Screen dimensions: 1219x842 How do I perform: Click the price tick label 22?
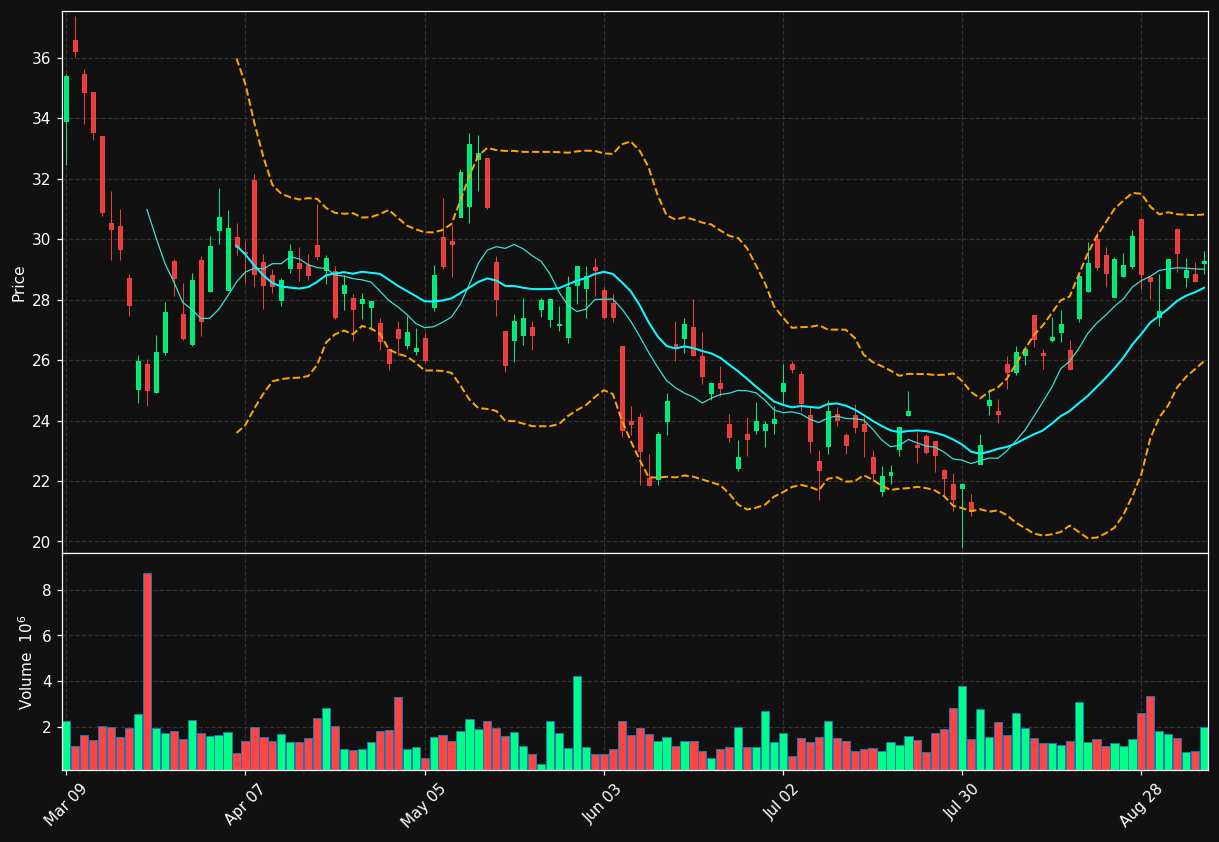tap(41, 482)
